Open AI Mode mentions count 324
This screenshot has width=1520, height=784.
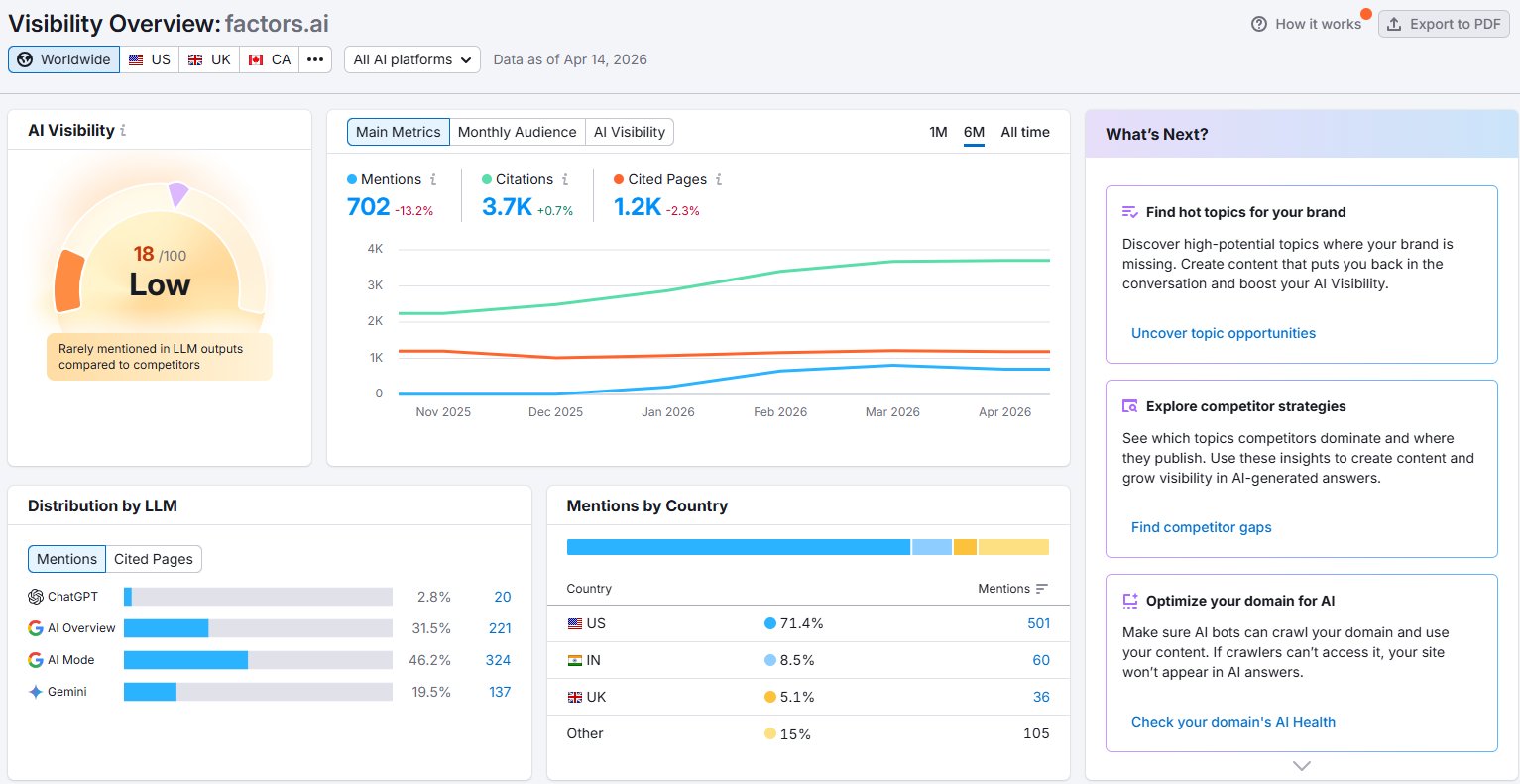(498, 660)
